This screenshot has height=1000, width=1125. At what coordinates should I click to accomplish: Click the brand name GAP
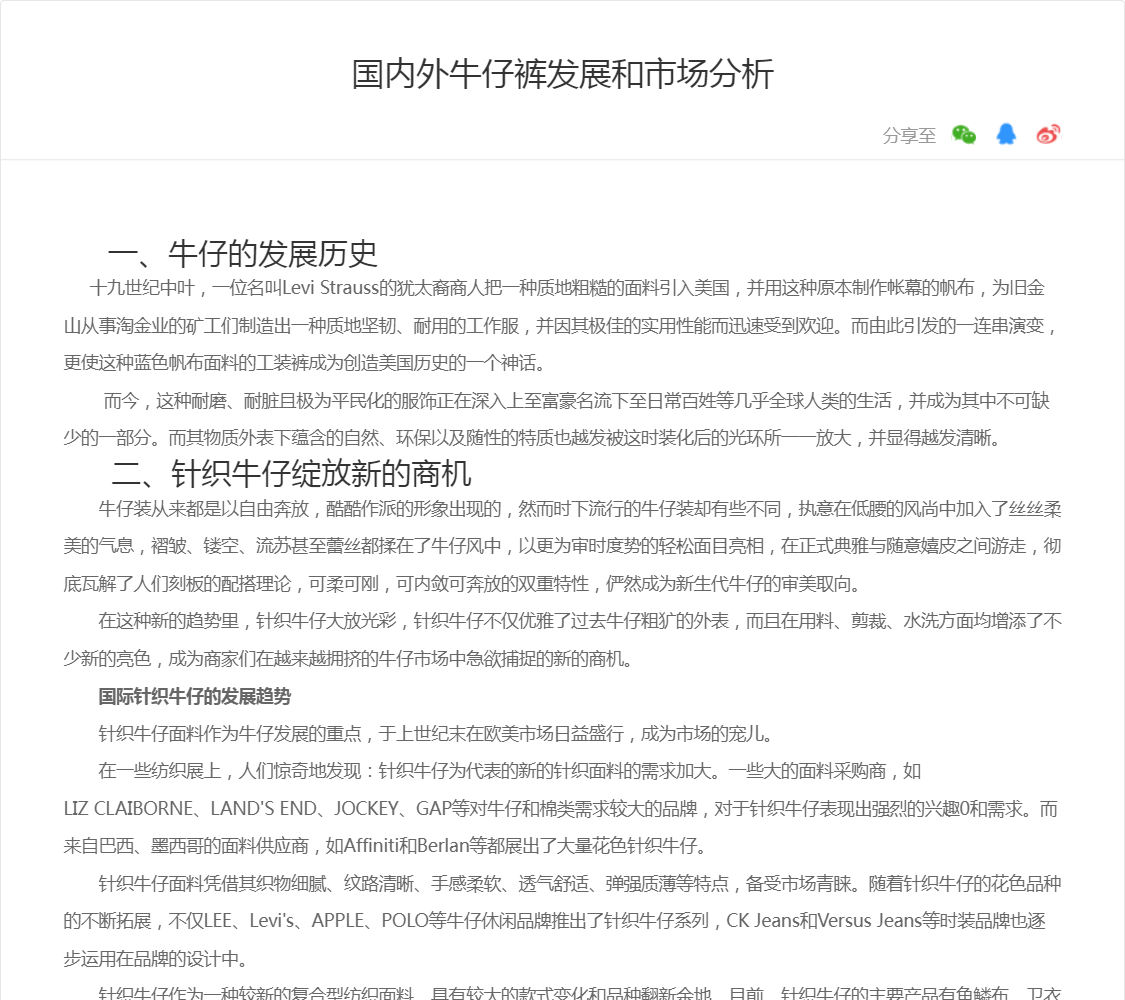pos(433,808)
